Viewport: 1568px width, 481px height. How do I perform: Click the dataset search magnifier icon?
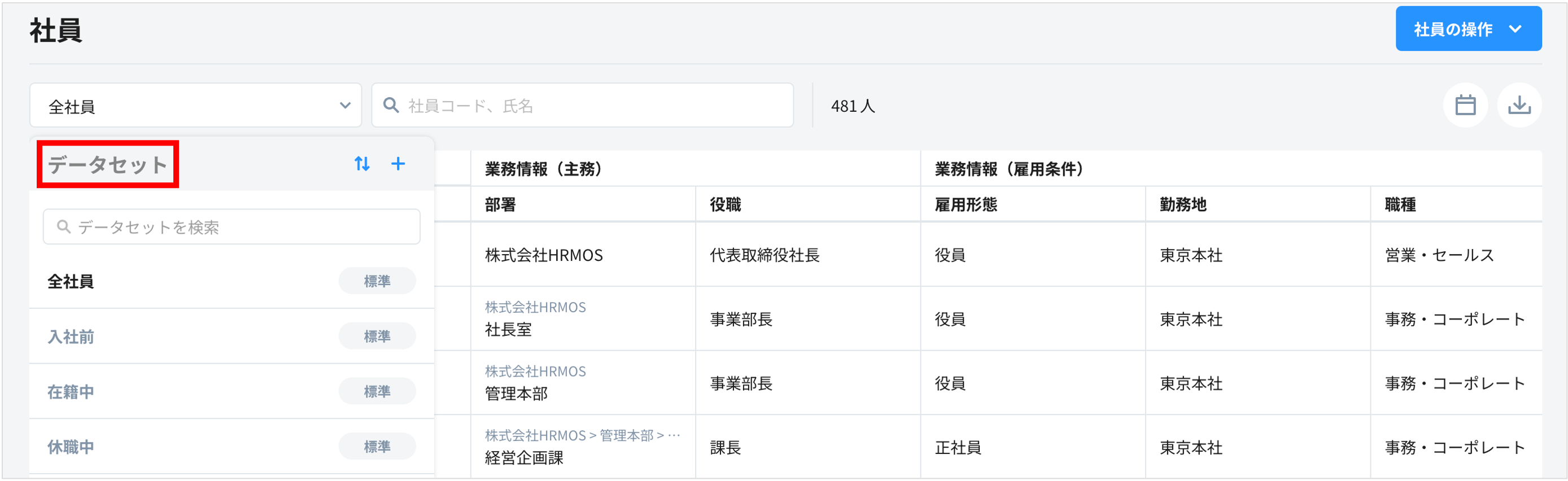[63, 227]
